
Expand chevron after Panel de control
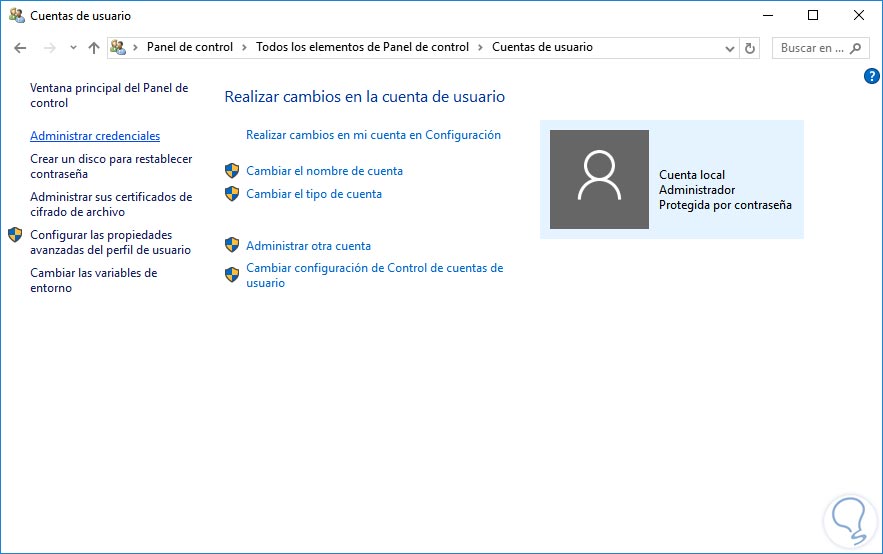[244, 47]
